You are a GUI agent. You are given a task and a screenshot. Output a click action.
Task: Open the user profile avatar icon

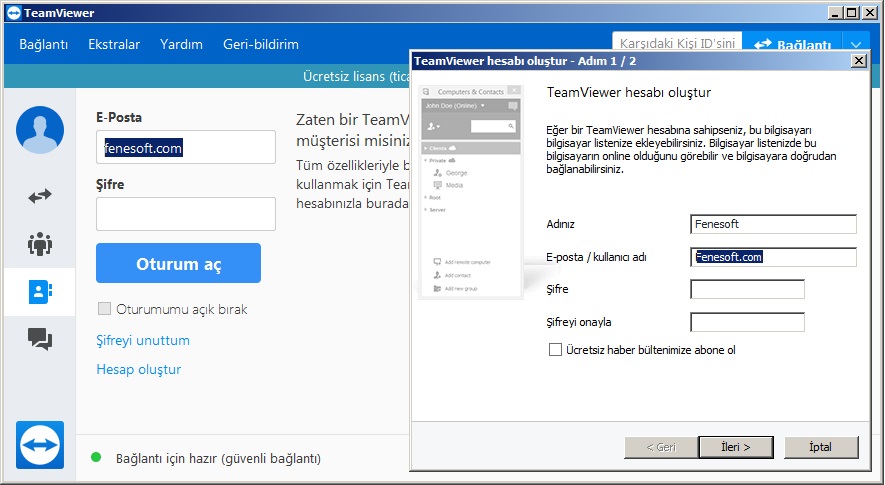tap(40, 130)
